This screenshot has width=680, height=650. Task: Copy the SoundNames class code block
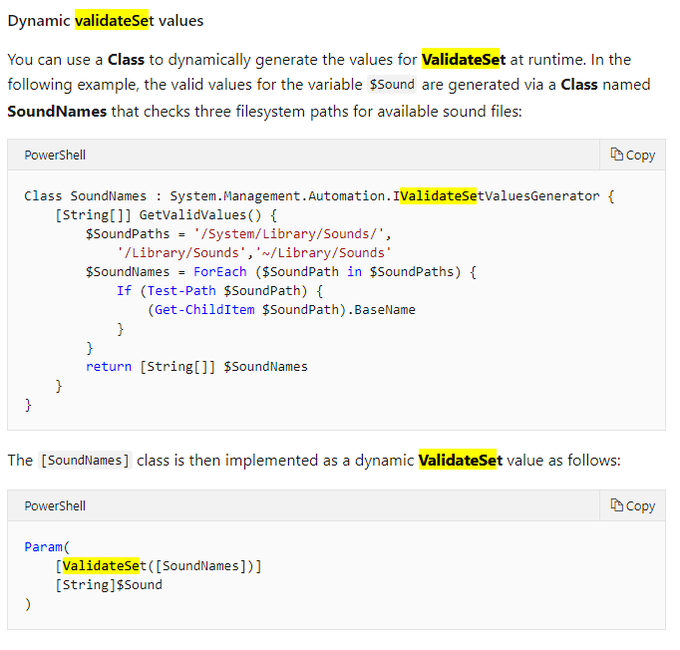click(632, 155)
